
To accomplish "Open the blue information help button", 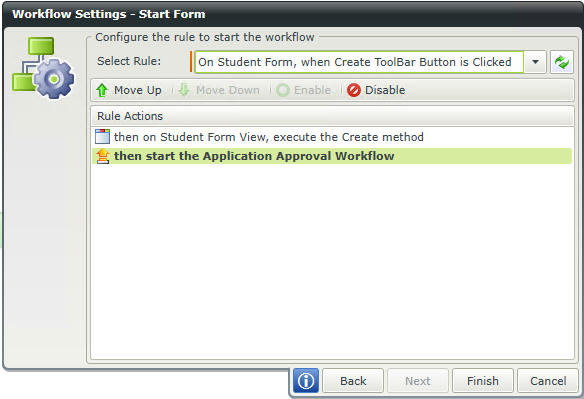I will 306,381.
